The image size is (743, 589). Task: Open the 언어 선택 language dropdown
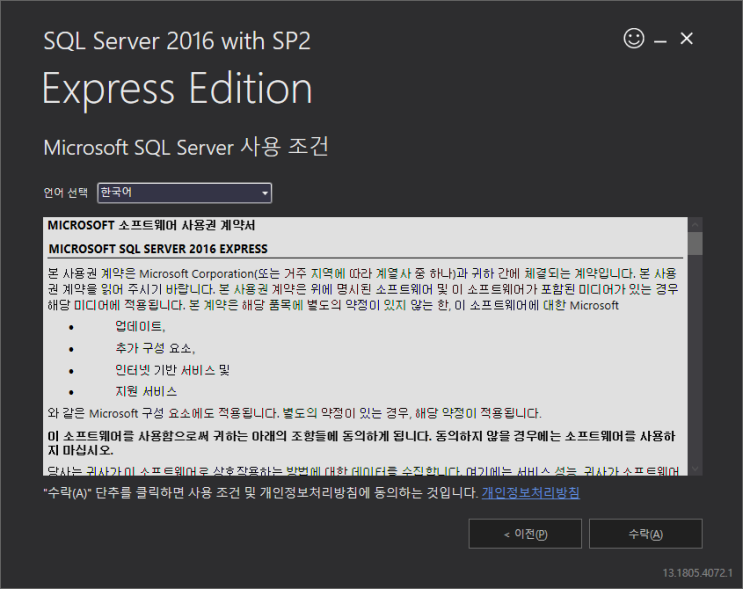(x=184, y=193)
